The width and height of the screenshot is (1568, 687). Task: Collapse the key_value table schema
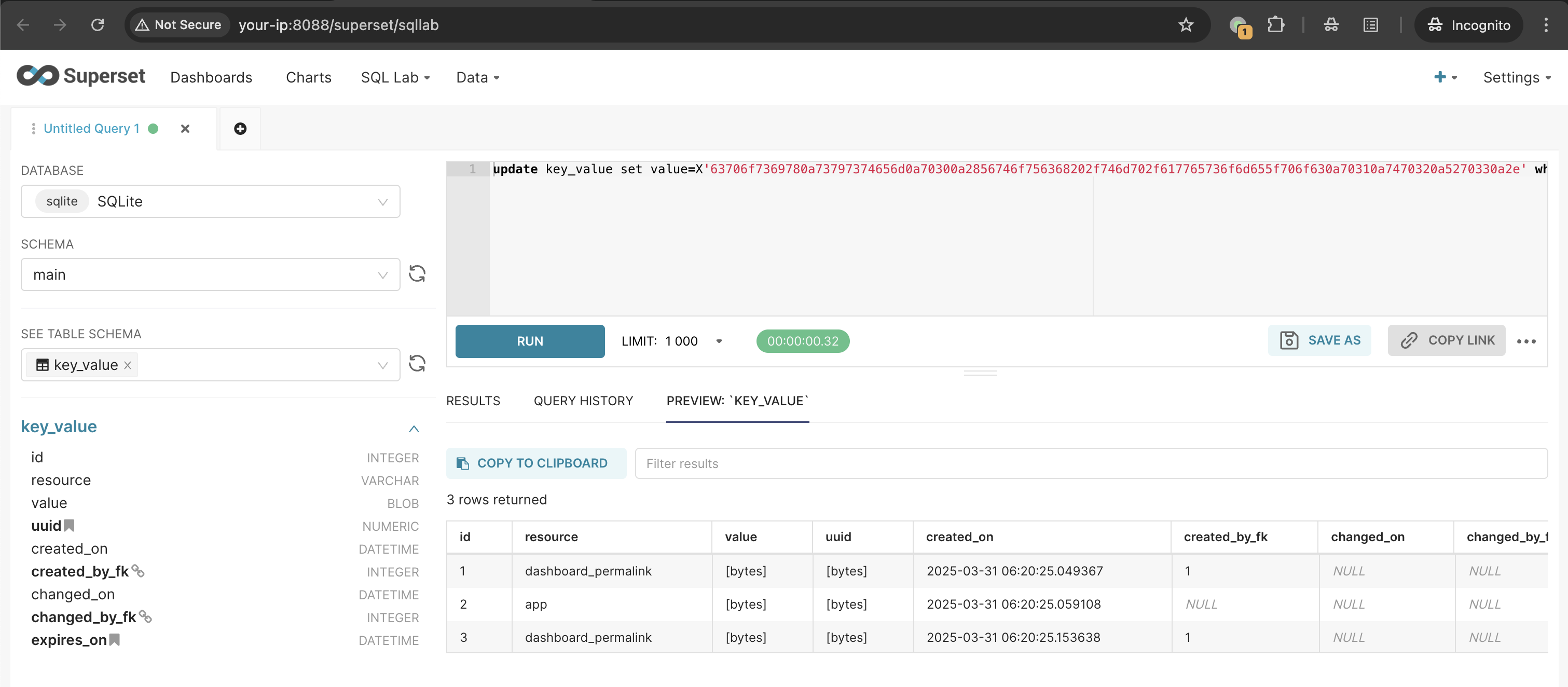click(x=414, y=429)
